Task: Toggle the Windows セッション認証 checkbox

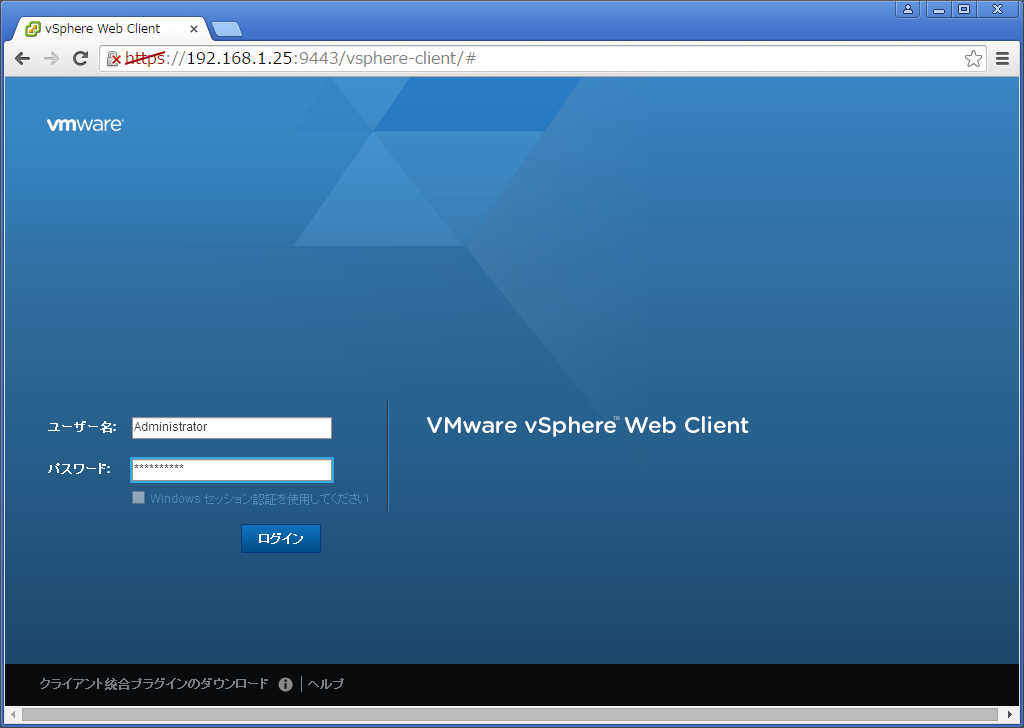Action: click(x=138, y=498)
